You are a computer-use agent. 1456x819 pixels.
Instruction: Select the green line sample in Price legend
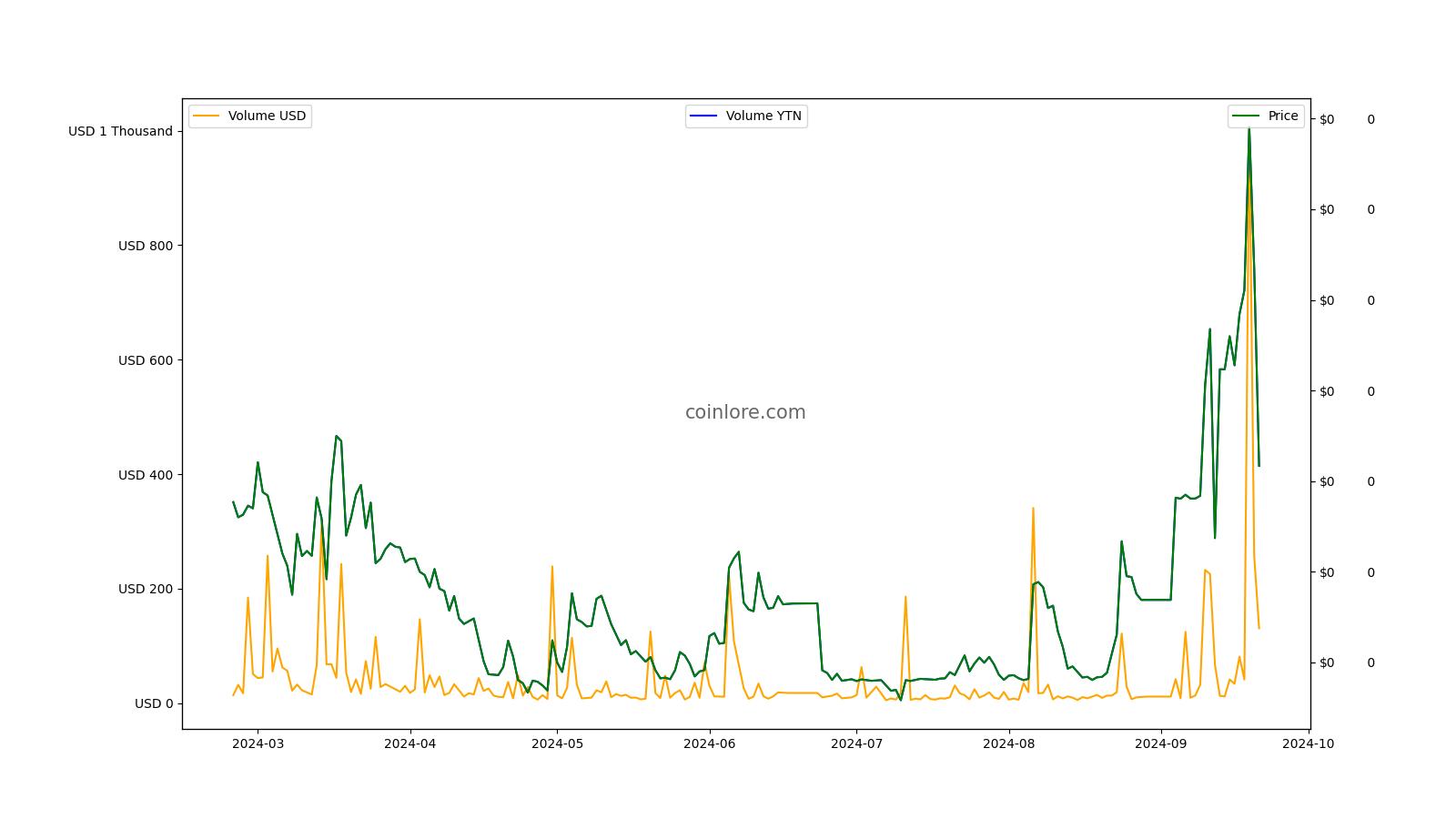pos(1247,116)
